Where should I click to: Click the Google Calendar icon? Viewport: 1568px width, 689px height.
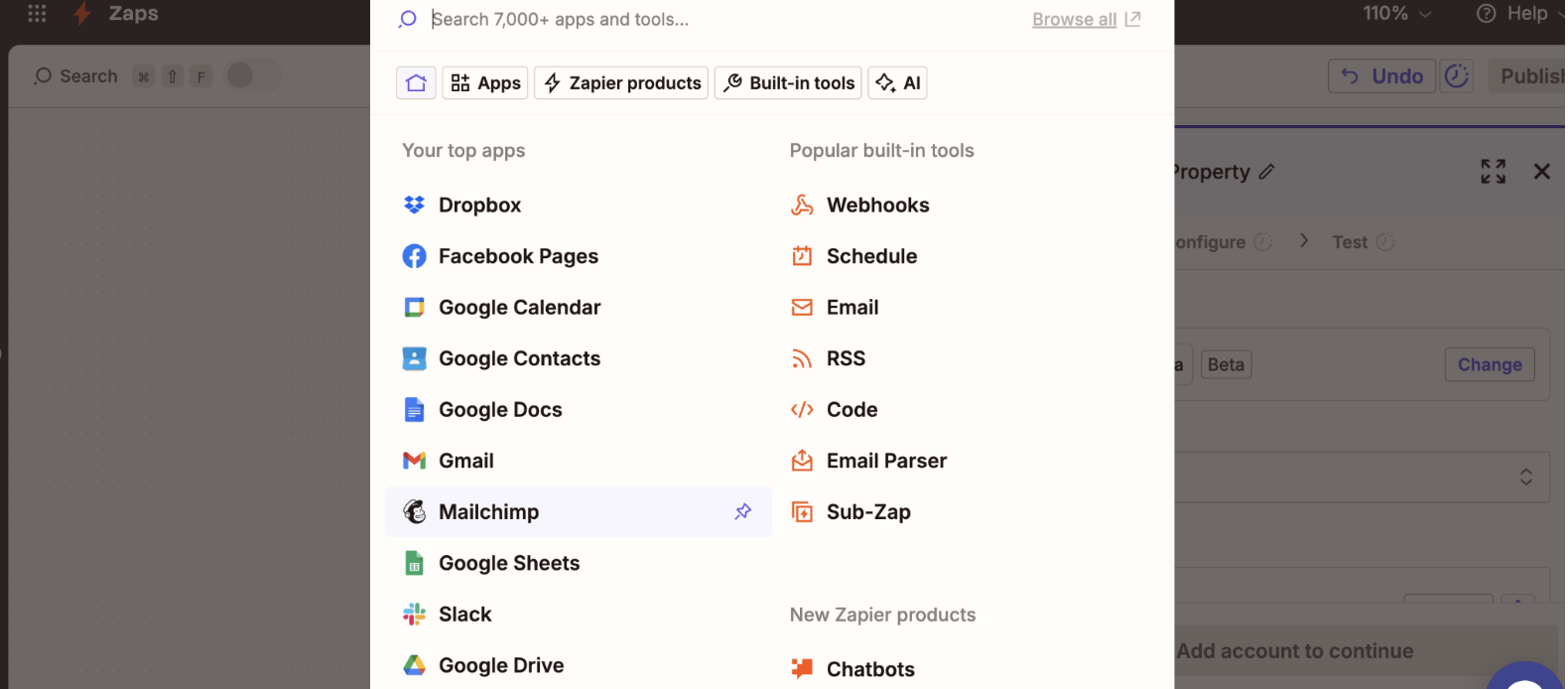click(x=414, y=308)
